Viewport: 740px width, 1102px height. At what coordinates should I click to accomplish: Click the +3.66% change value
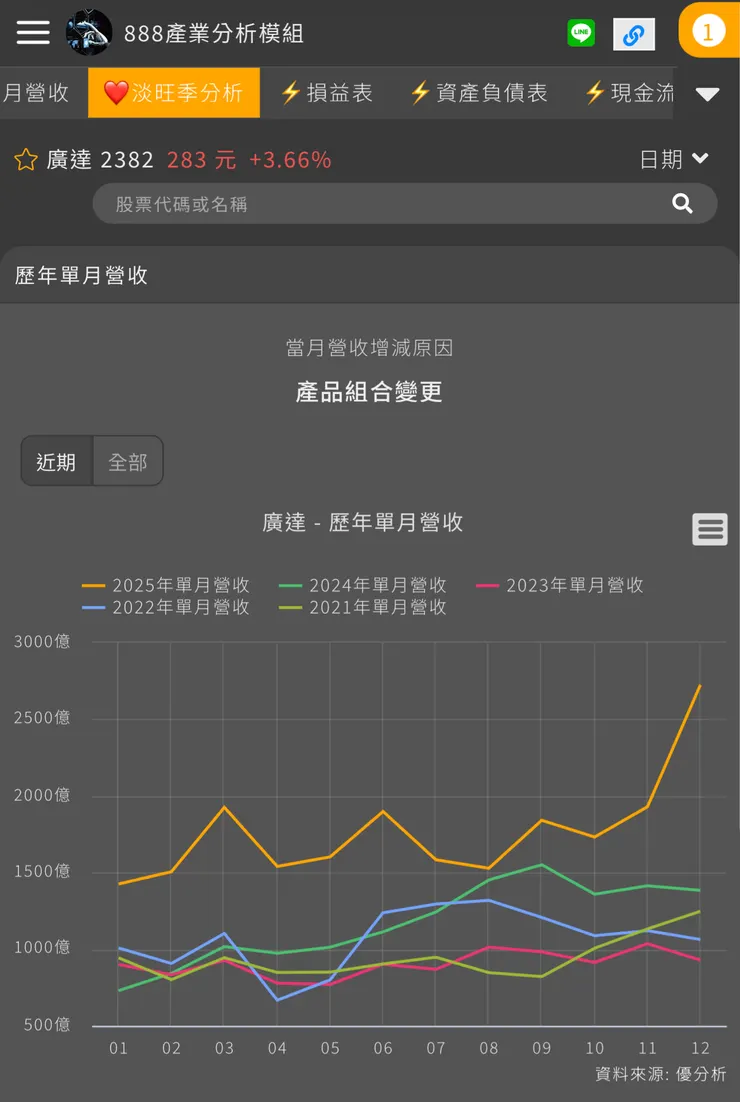coord(290,160)
